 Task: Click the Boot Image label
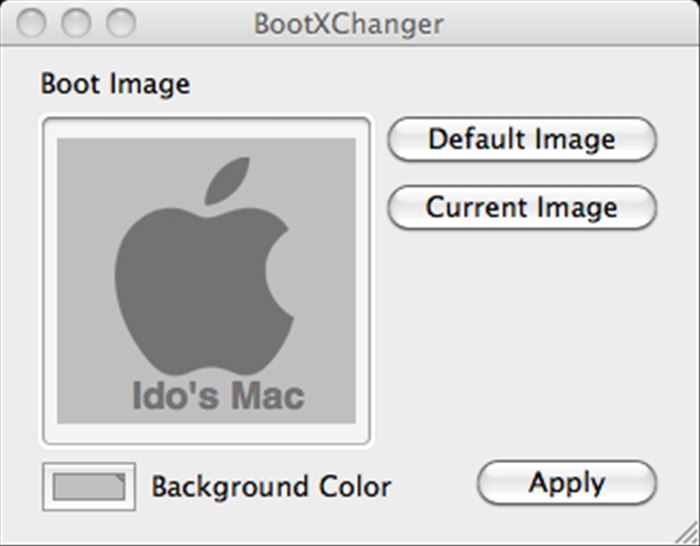coord(115,84)
